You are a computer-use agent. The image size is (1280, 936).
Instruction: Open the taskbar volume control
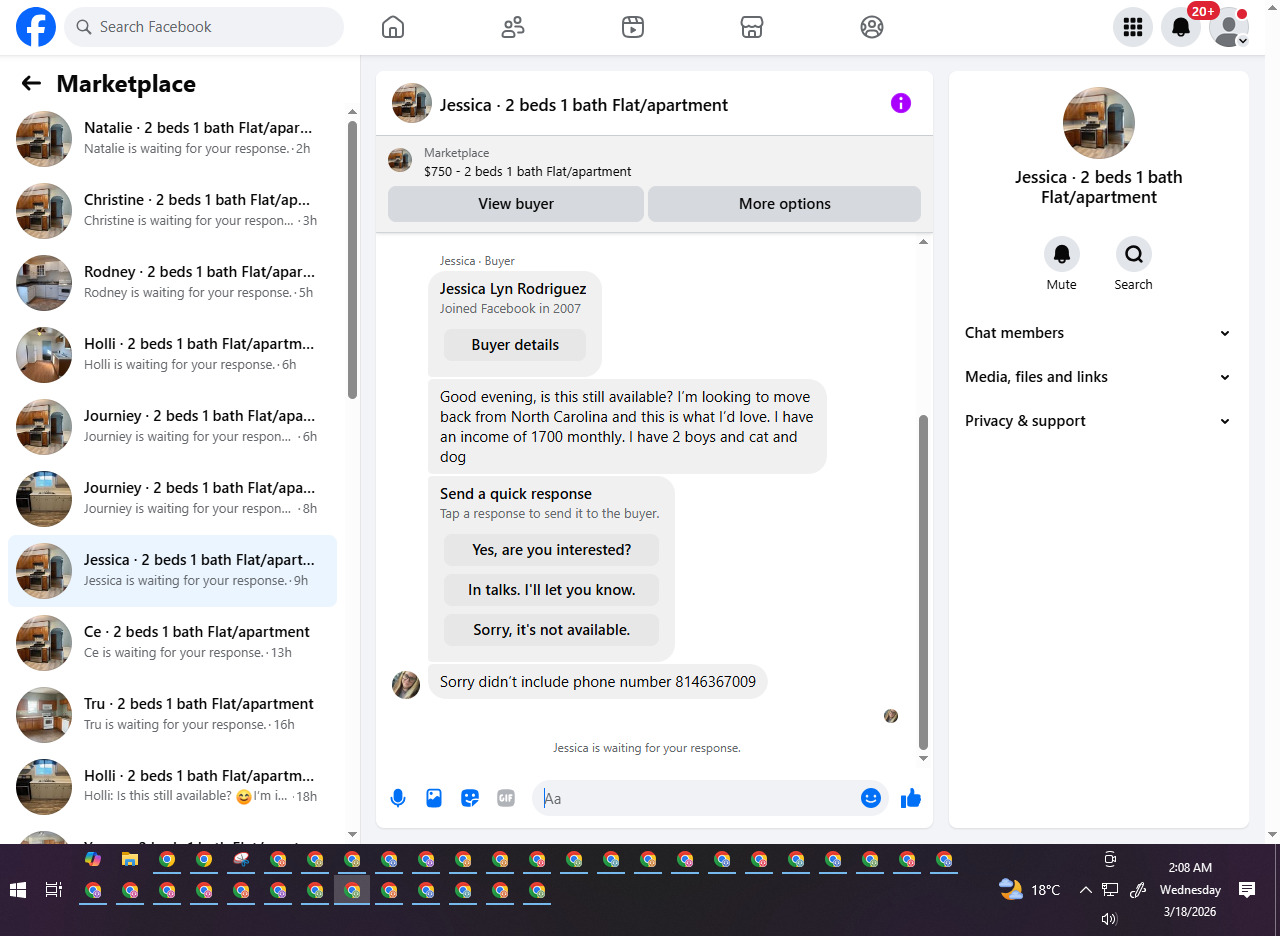pos(1109,919)
